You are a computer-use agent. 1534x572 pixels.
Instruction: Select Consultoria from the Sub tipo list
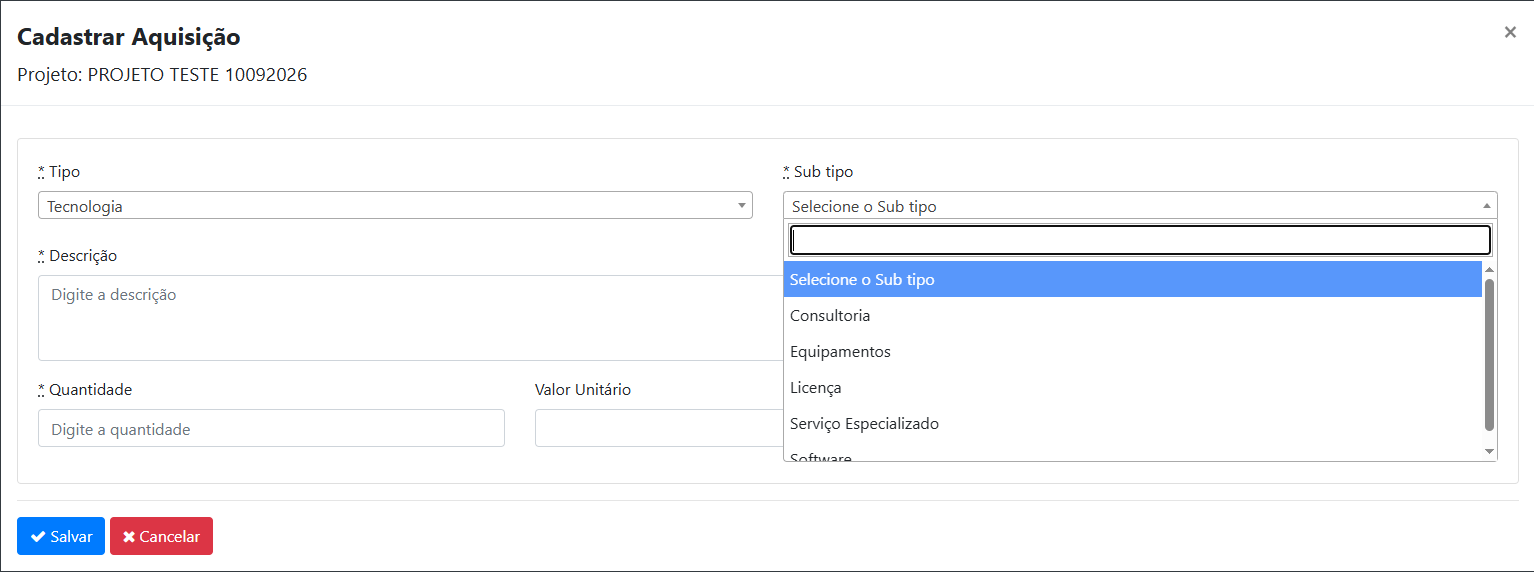click(1132, 316)
